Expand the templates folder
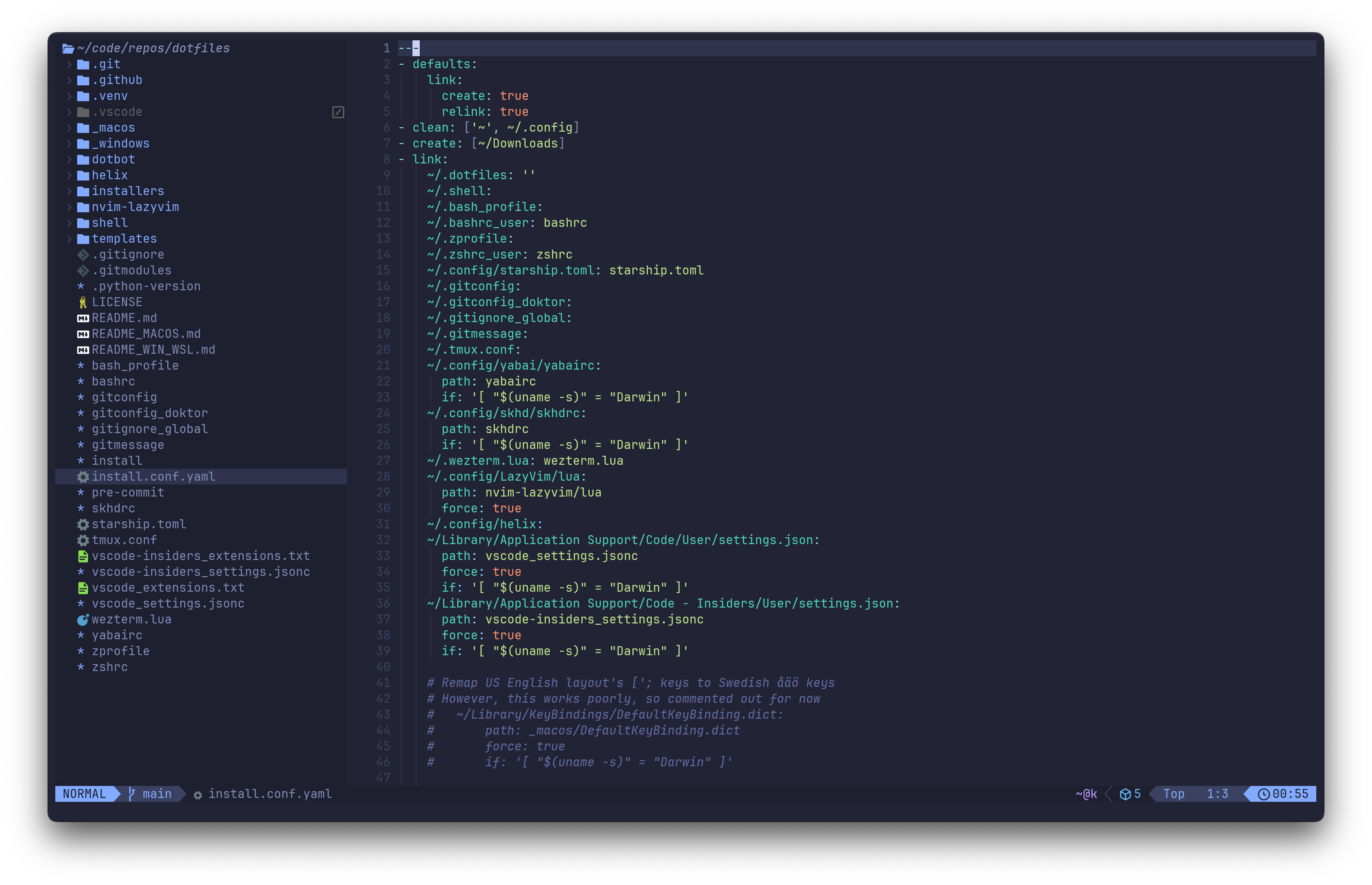This screenshot has height=885, width=1372. click(x=69, y=238)
